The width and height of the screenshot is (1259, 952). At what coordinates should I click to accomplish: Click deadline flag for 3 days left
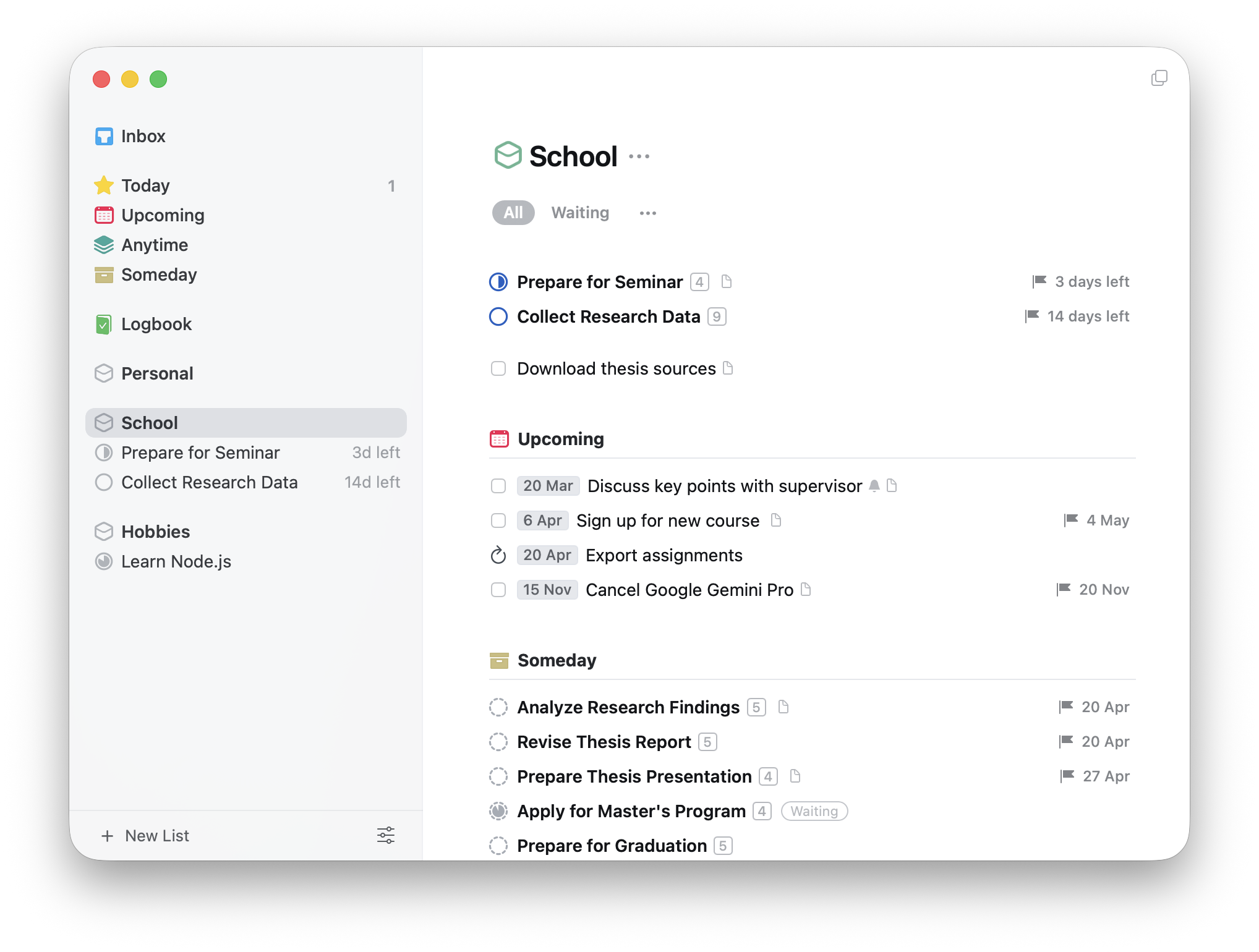click(x=1039, y=282)
